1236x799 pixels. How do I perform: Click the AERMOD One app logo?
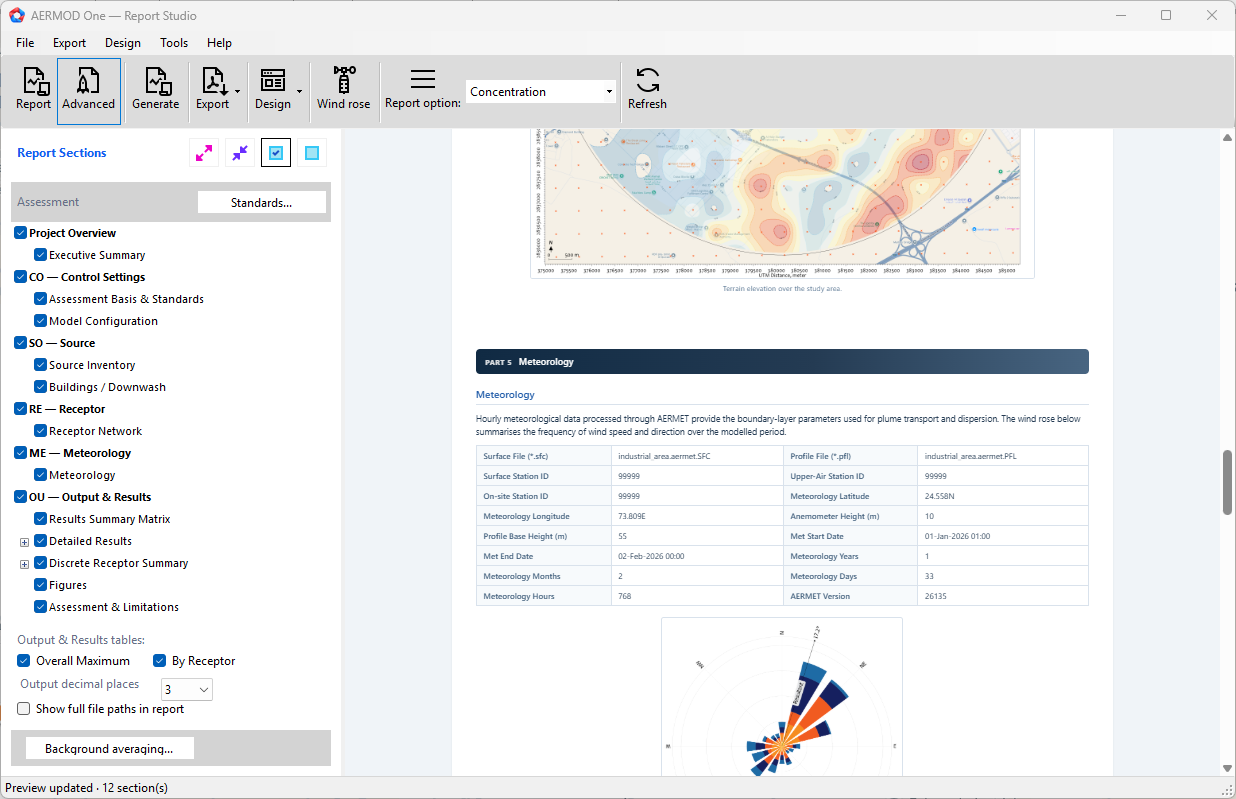point(17,16)
